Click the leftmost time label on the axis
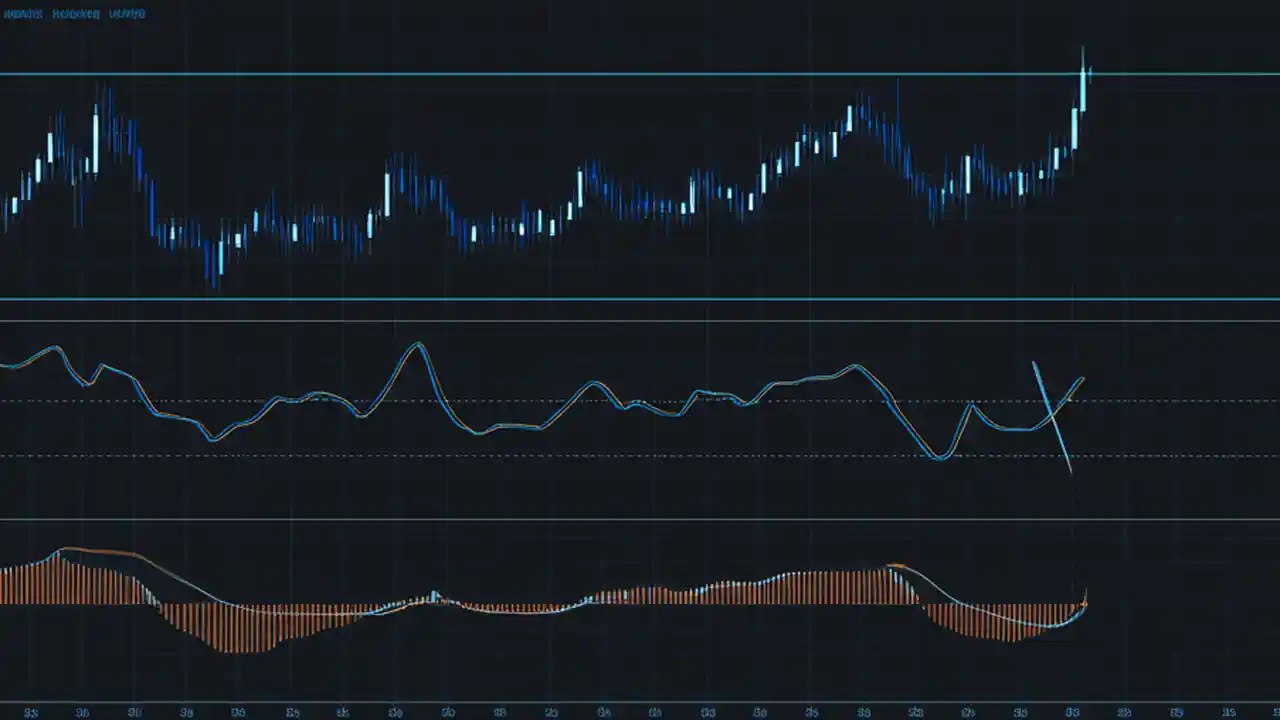The image size is (1280, 720). pyautogui.click(x=30, y=712)
